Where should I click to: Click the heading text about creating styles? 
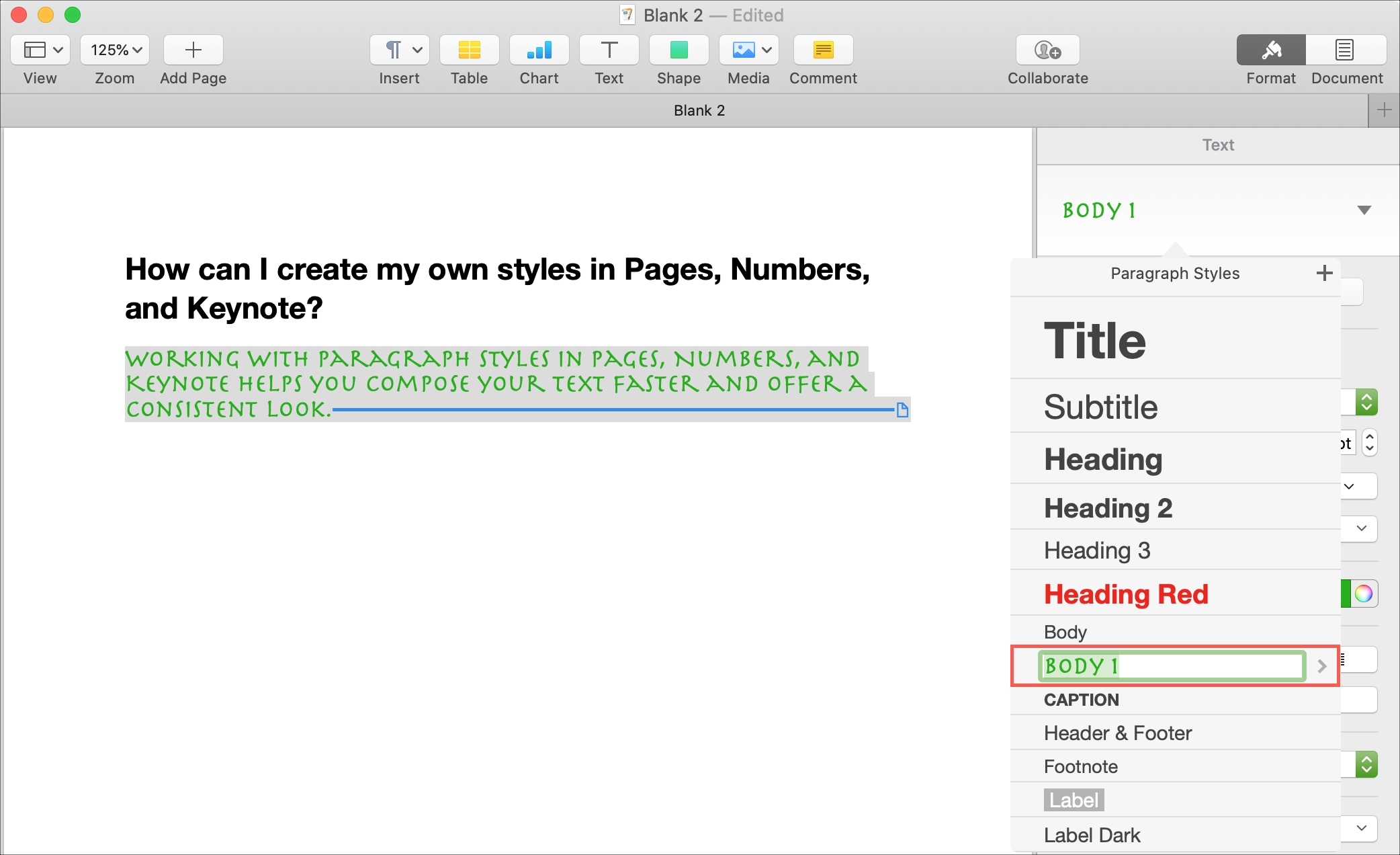pyautogui.click(x=497, y=288)
